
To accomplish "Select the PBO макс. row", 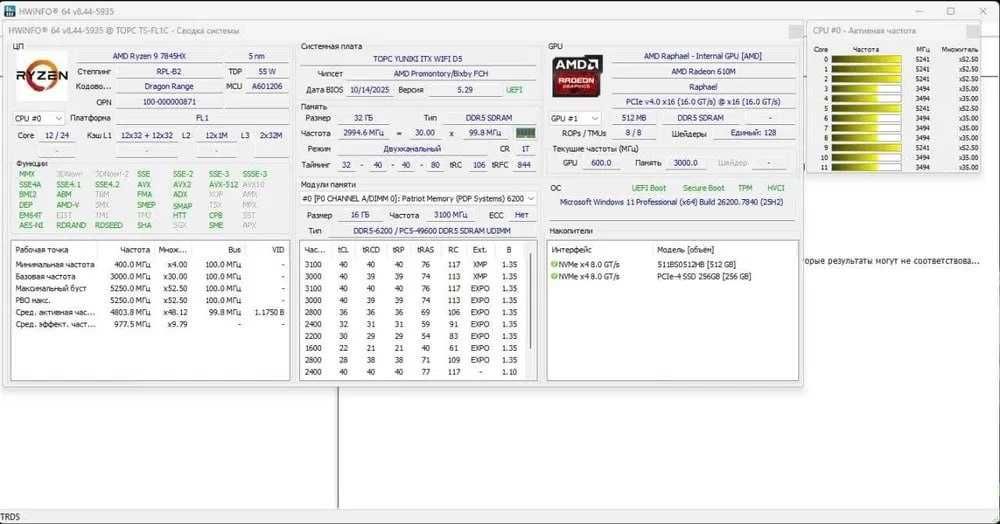I will 150,300.
